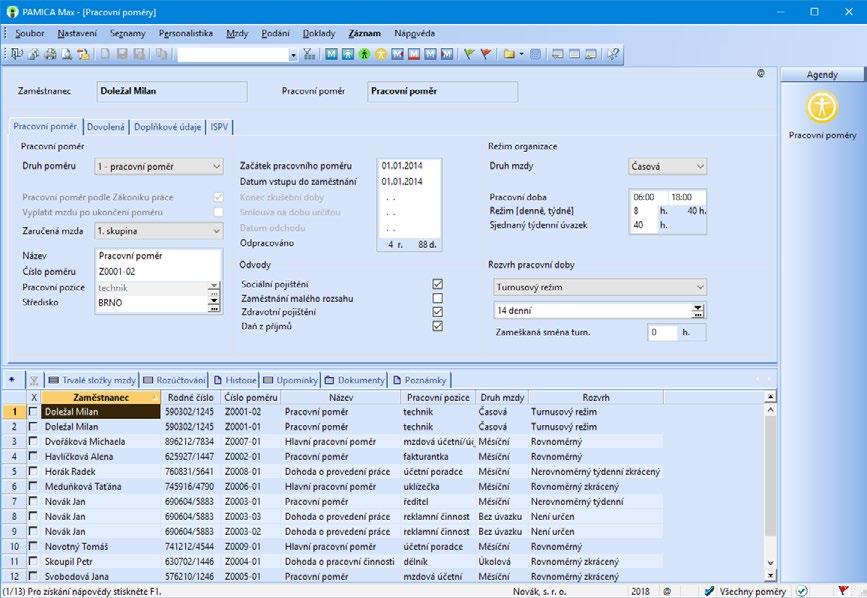Sort by the Pracovní pozice column header
Image resolution: width=867 pixels, height=598 pixels.
438,397
